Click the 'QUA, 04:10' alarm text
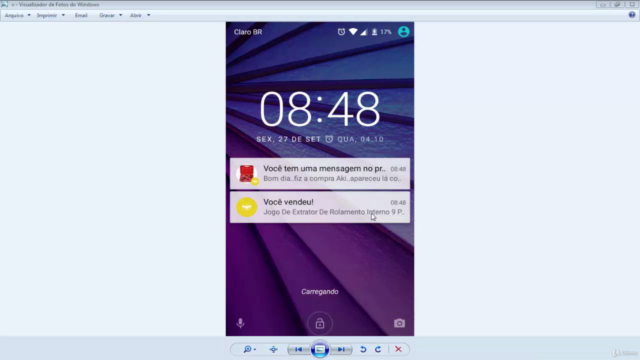This screenshot has height=360, width=640. tap(360, 139)
